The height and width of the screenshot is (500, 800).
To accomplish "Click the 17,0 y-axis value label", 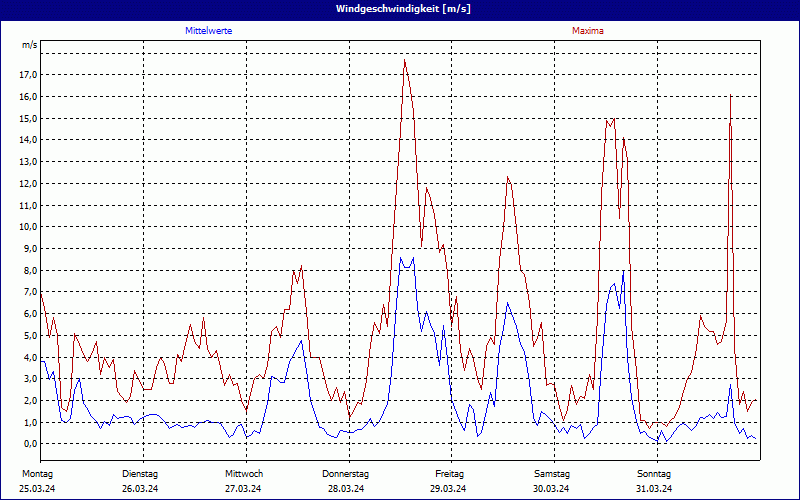I will 28,75.
